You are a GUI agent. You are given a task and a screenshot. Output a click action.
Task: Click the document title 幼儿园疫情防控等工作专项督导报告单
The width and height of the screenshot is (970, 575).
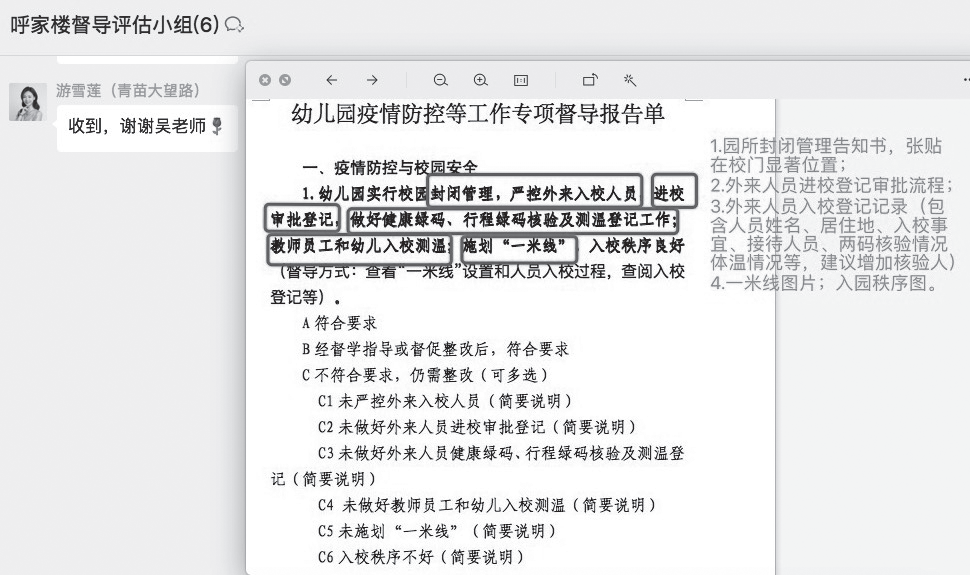coord(478,114)
